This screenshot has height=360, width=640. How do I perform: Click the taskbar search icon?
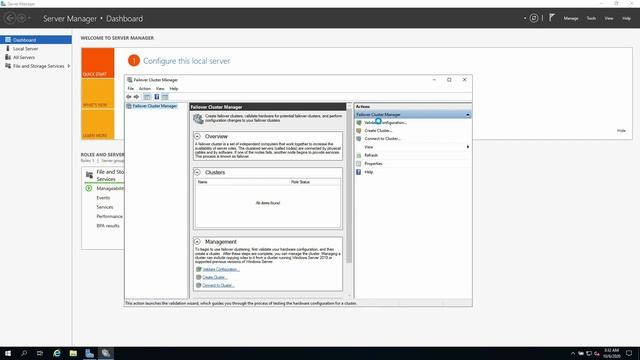click(x=24, y=353)
